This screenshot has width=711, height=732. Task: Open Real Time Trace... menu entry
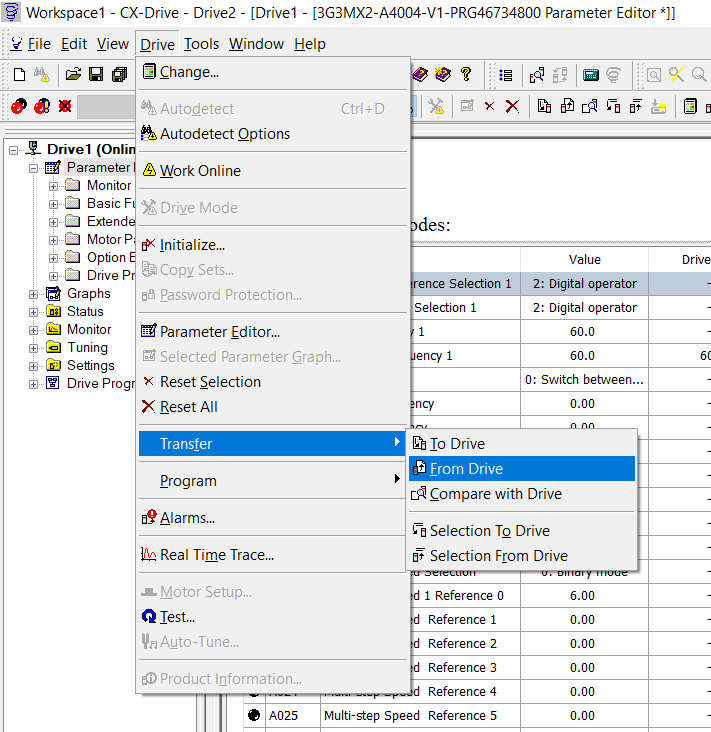coord(273,555)
